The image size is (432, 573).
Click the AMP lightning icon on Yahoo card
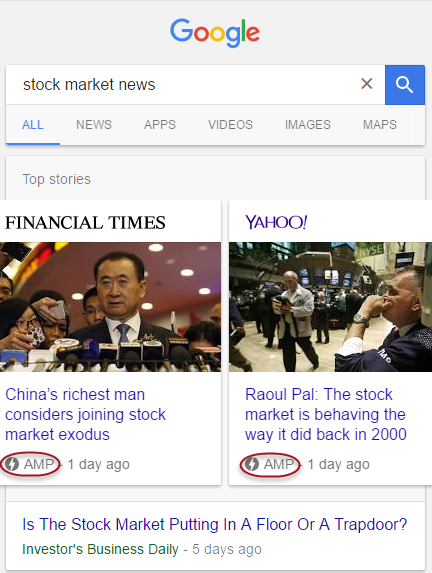click(252, 464)
